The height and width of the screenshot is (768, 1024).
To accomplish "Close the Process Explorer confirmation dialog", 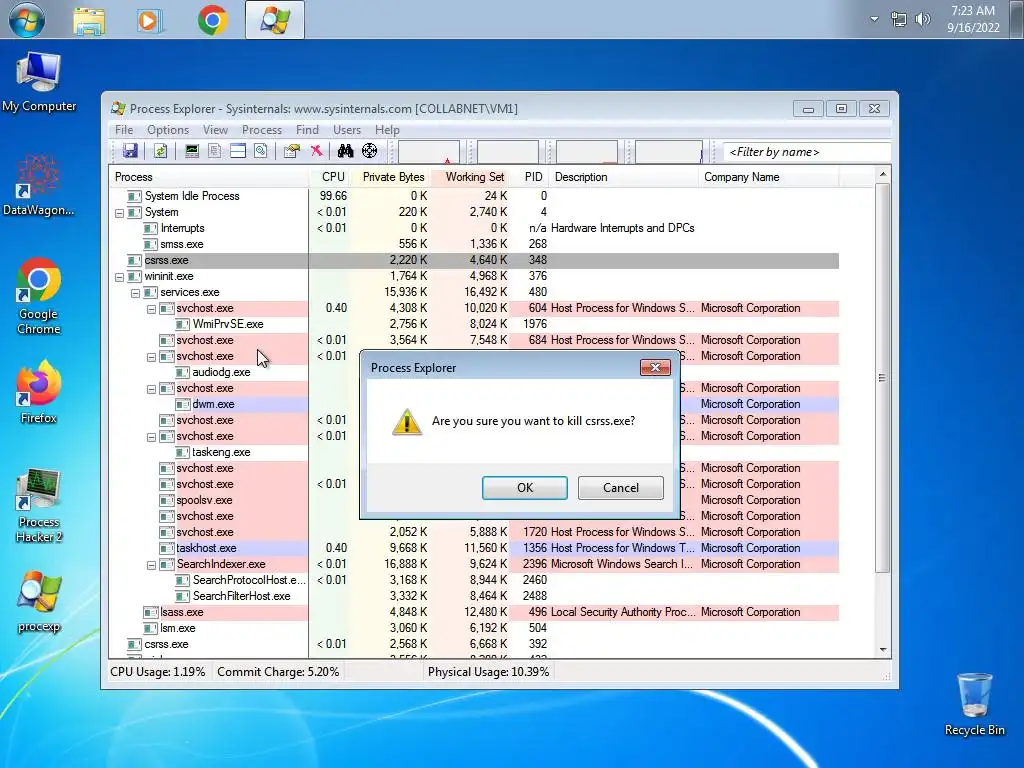I will tap(655, 368).
